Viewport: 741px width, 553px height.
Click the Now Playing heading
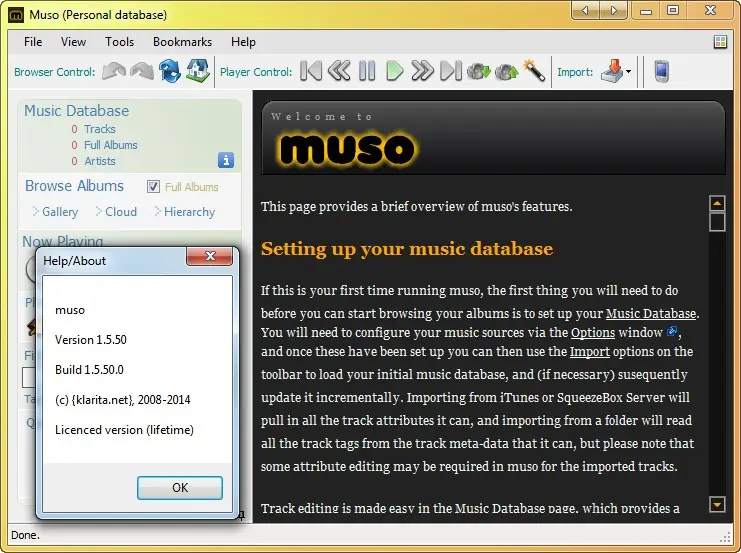pyautogui.click(x=62, y=241)
